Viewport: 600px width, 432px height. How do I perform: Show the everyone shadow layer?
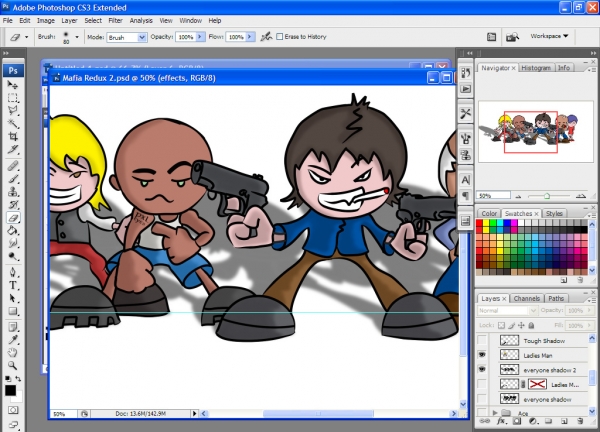tap(482, 399)
